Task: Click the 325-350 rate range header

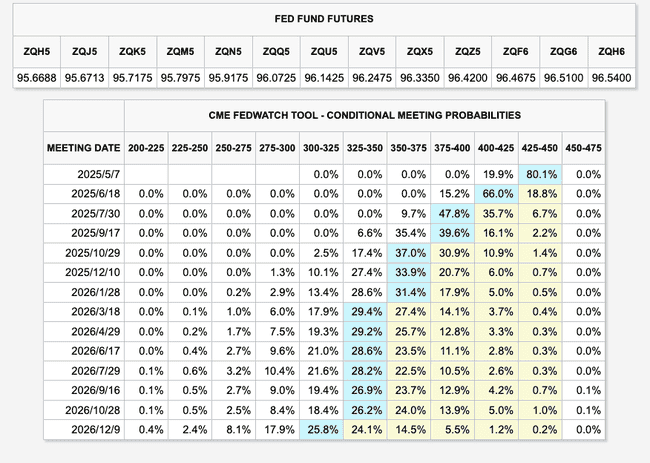Action: [365, 146]
